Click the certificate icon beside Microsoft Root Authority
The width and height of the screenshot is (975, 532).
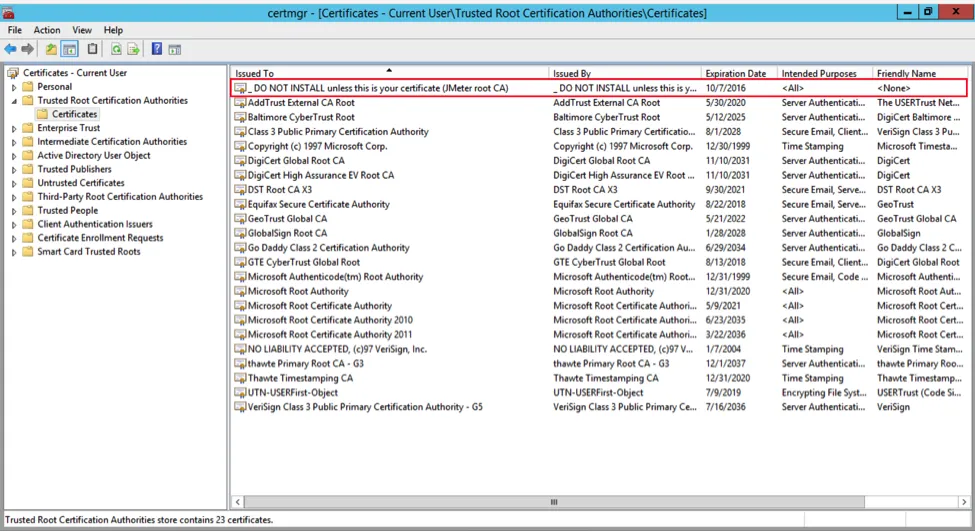click(x=240, y=291)
